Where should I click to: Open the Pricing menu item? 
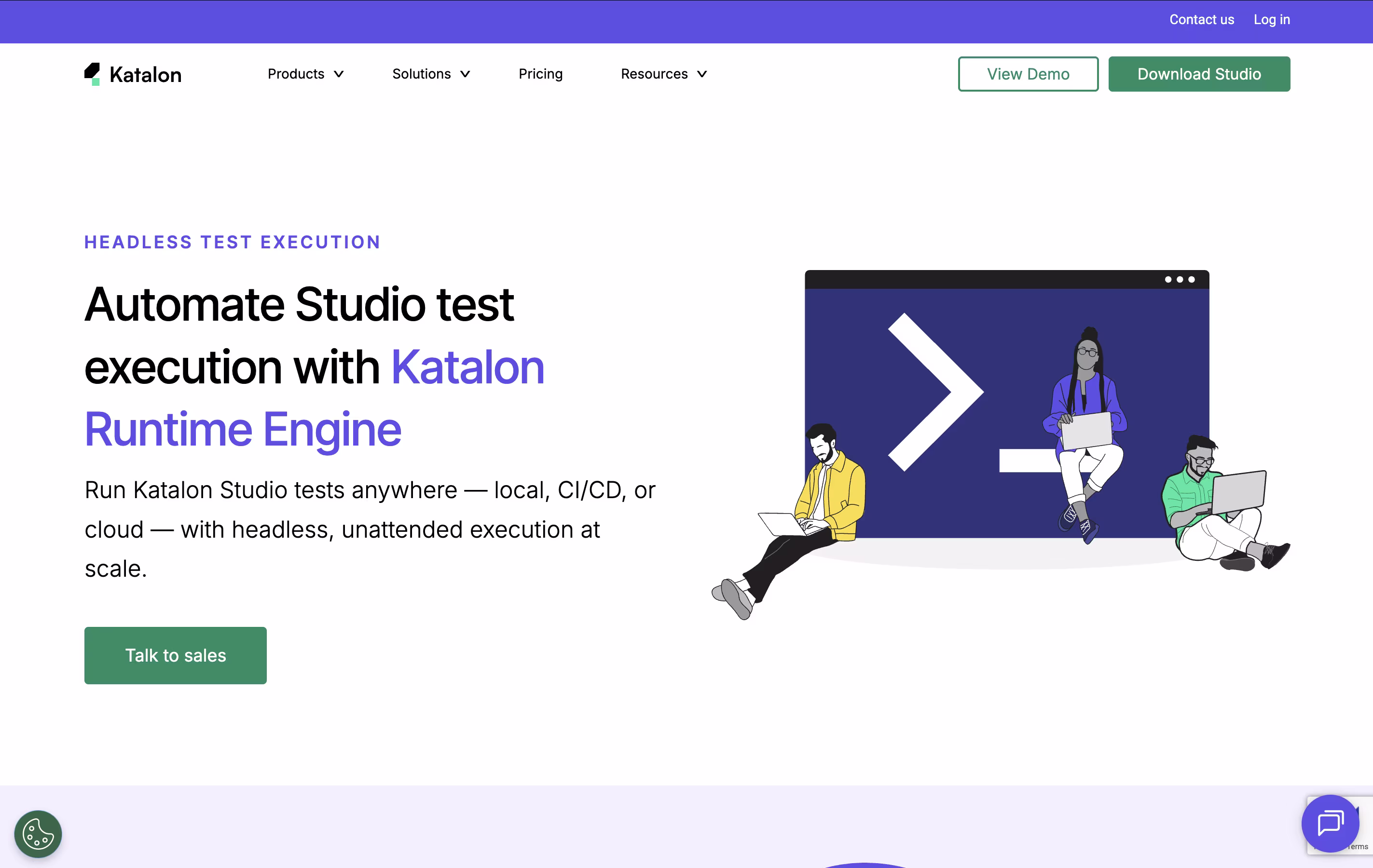pos(540,74)
